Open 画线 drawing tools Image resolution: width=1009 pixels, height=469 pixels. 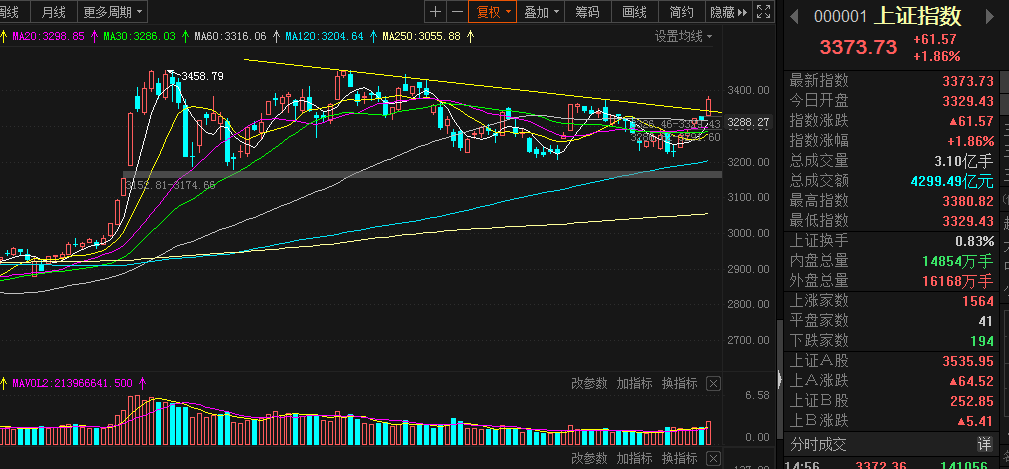coord(634,12)
